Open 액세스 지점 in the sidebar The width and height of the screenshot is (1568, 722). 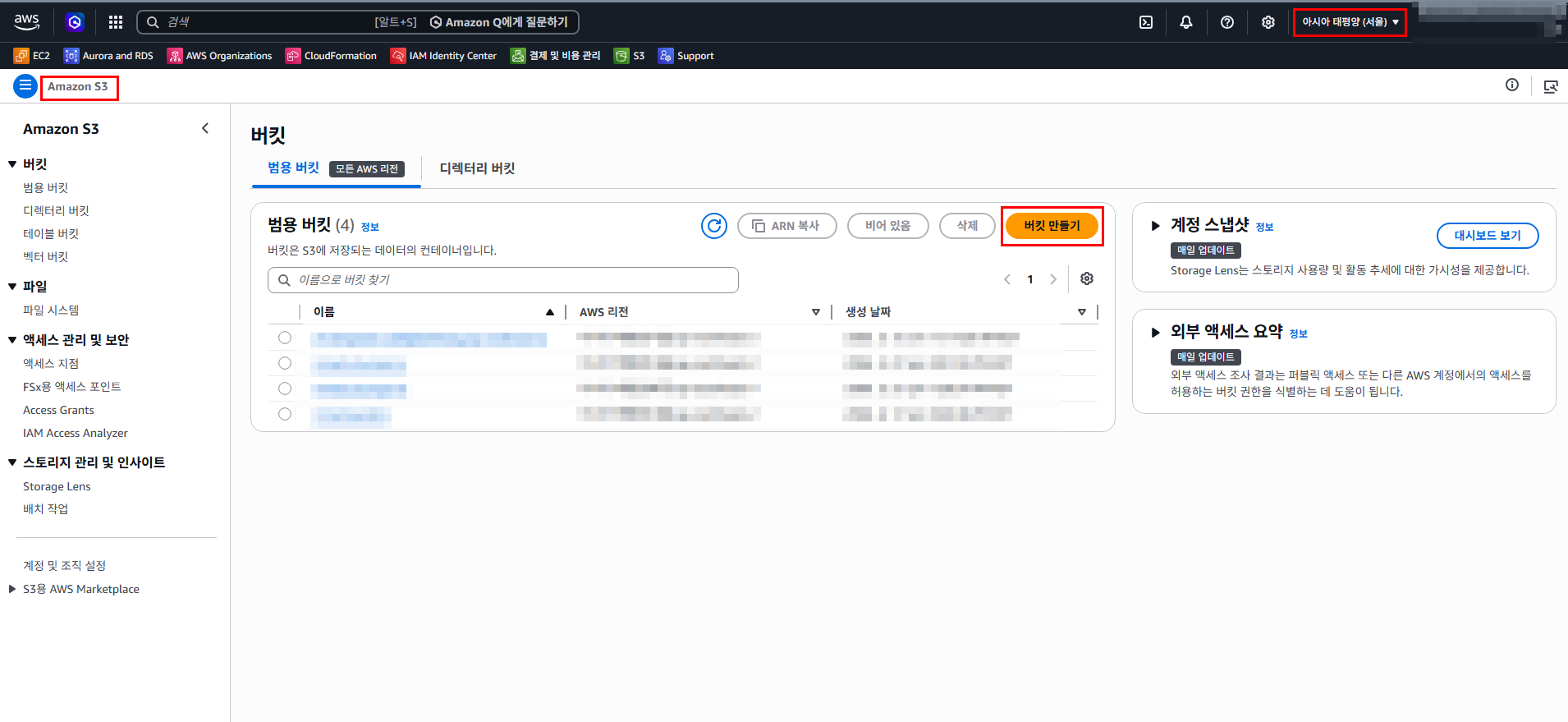(x=51, y=364)
